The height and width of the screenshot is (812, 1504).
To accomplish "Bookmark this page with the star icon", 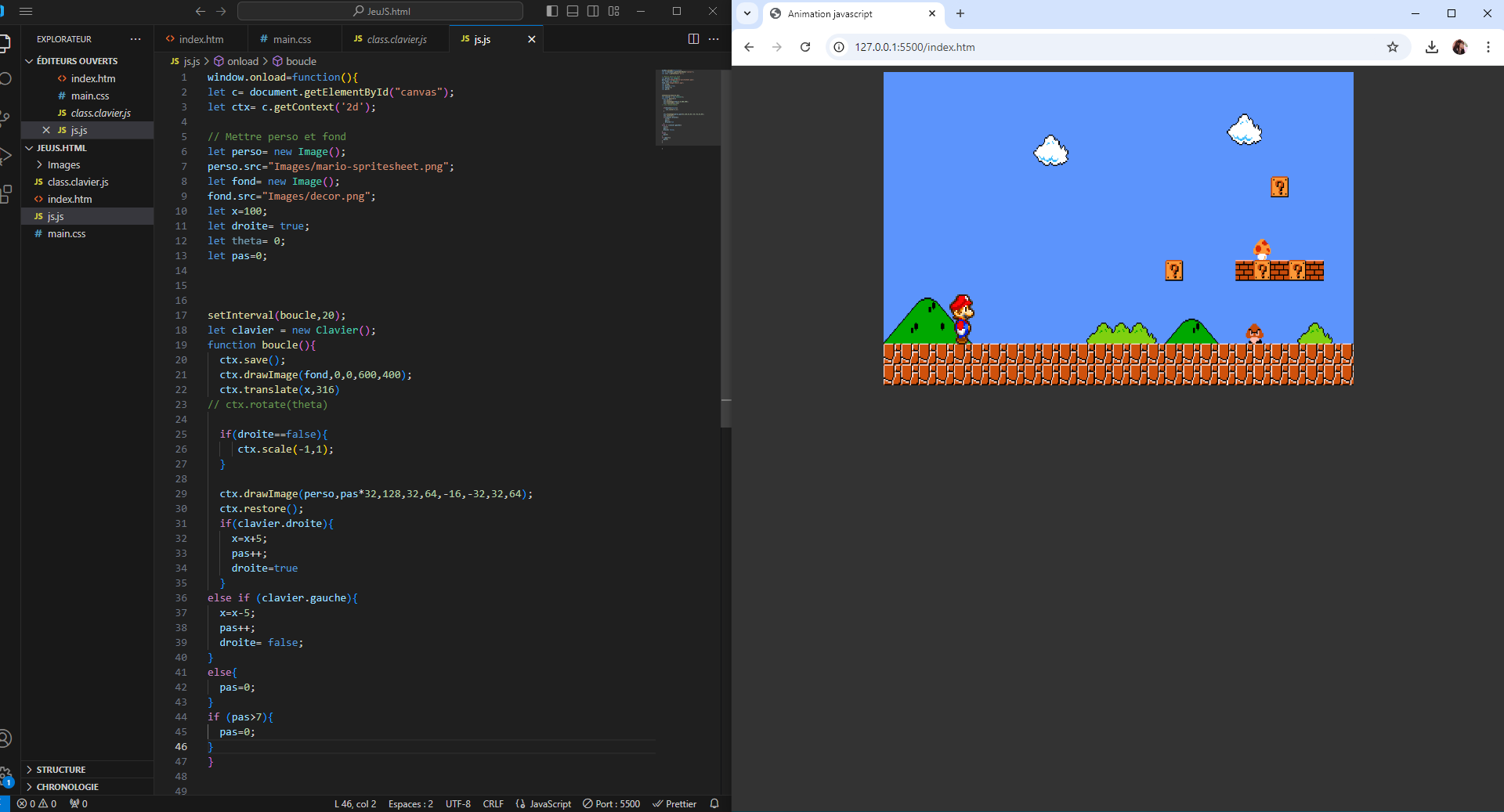I will 1393,47.
